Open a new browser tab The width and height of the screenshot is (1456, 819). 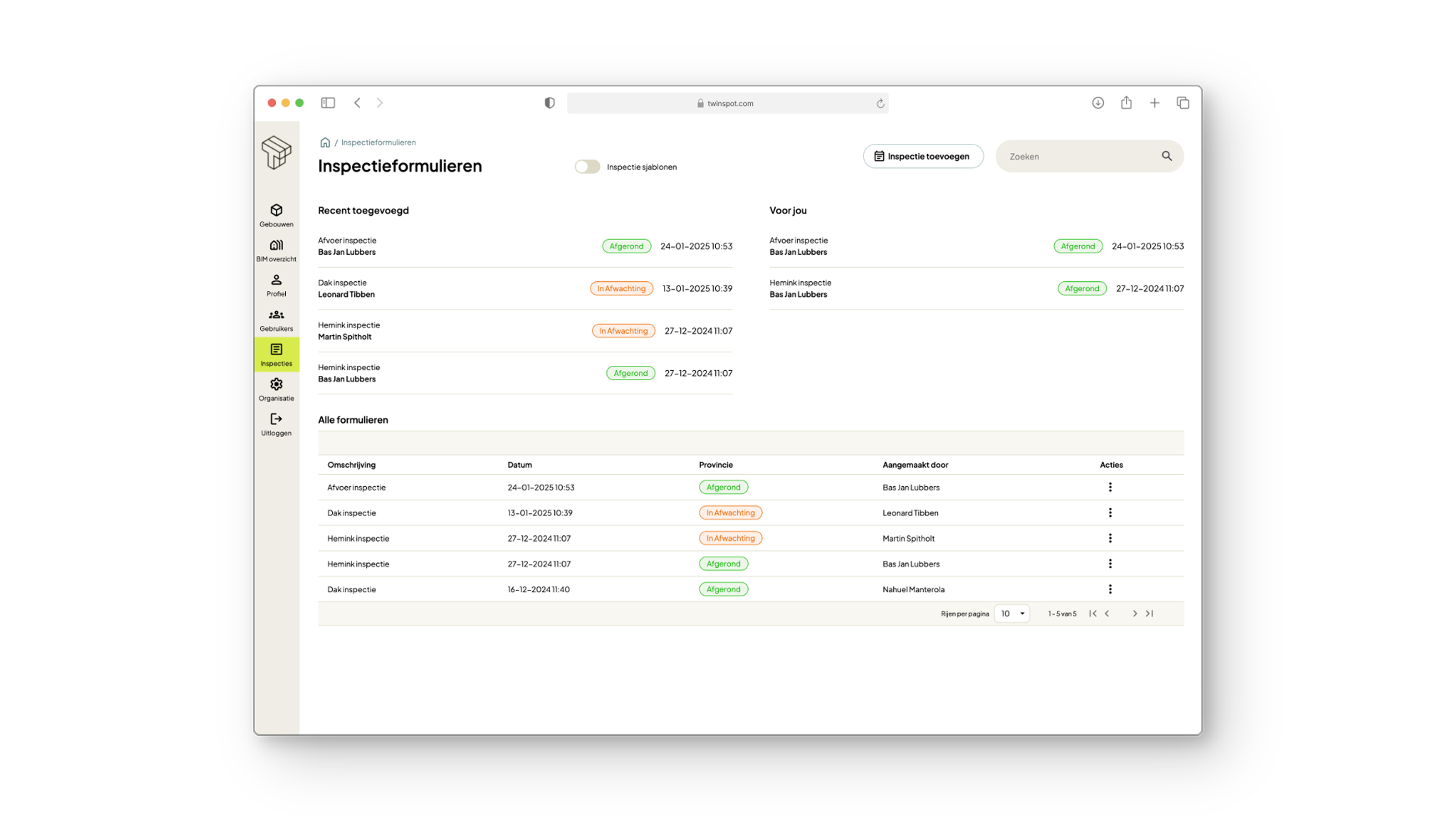(1154, 103)
